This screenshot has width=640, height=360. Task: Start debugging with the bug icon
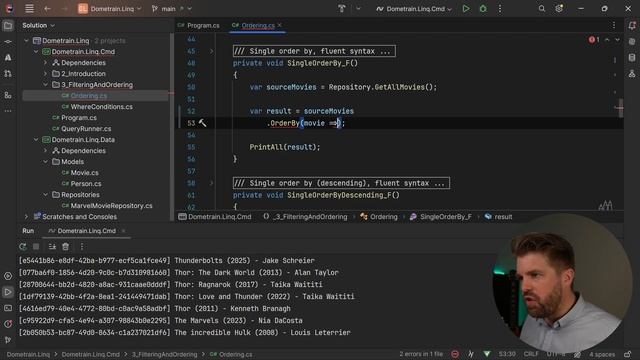[483, 9]
